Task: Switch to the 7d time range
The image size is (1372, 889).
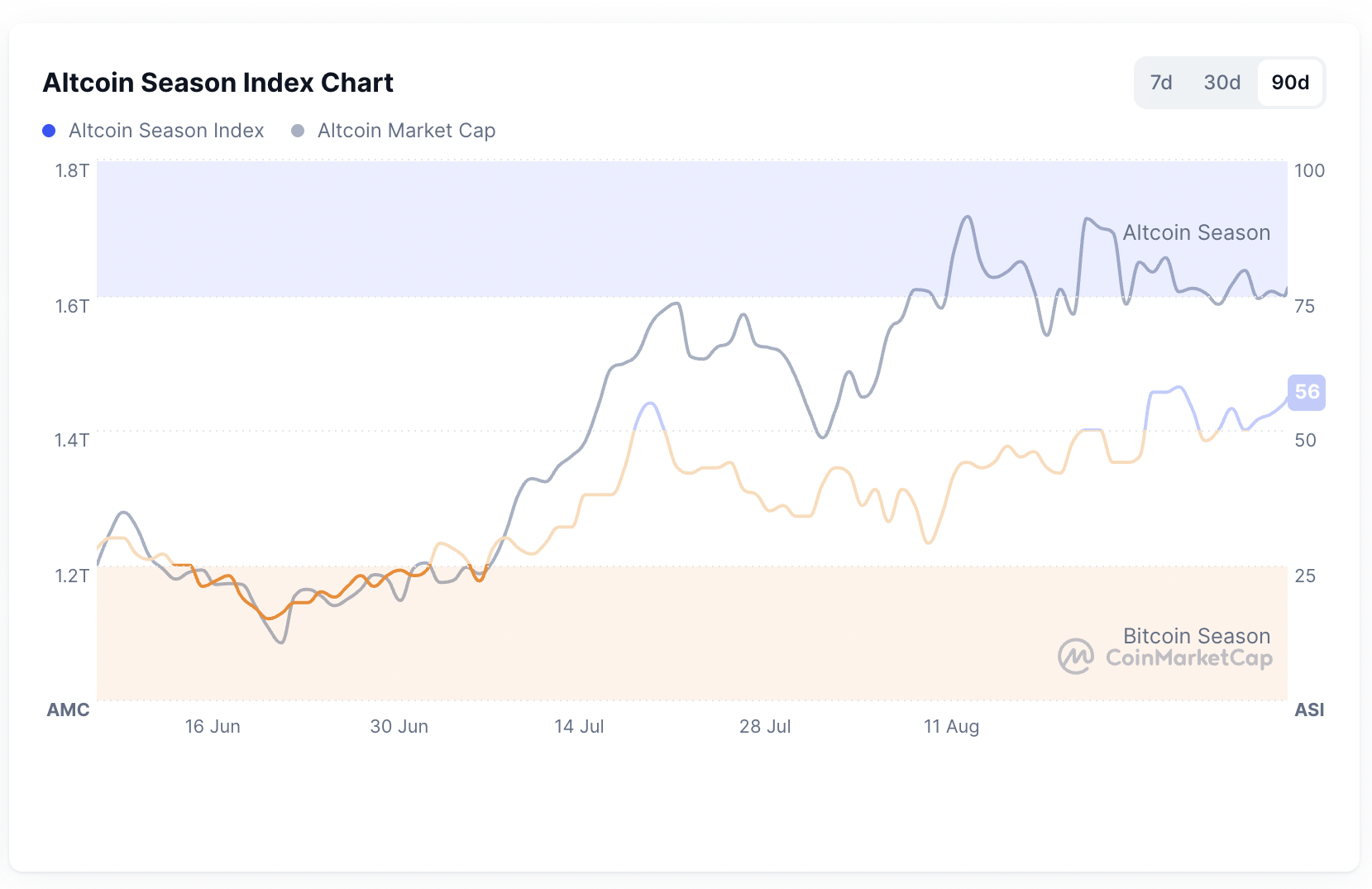Action: 1160,83
